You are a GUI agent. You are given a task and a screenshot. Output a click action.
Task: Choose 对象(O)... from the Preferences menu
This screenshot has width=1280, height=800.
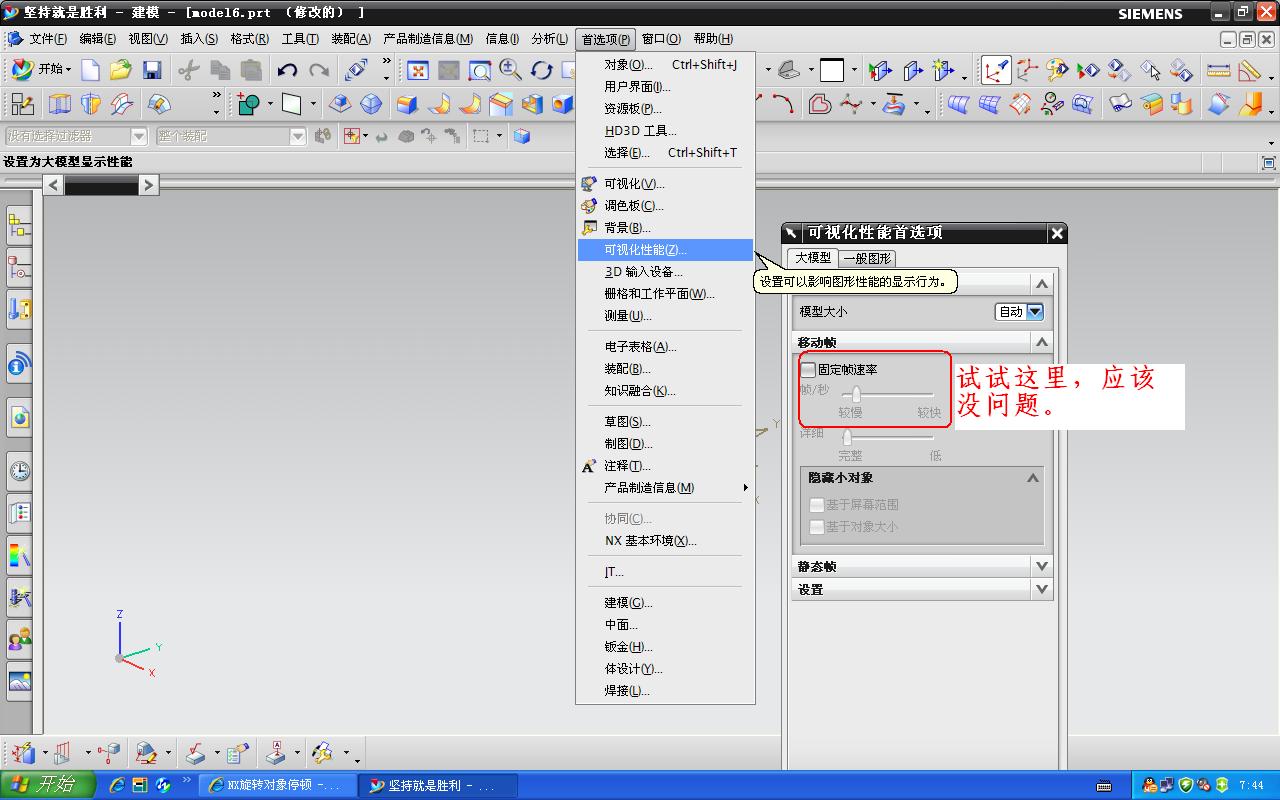coord(665,65)
